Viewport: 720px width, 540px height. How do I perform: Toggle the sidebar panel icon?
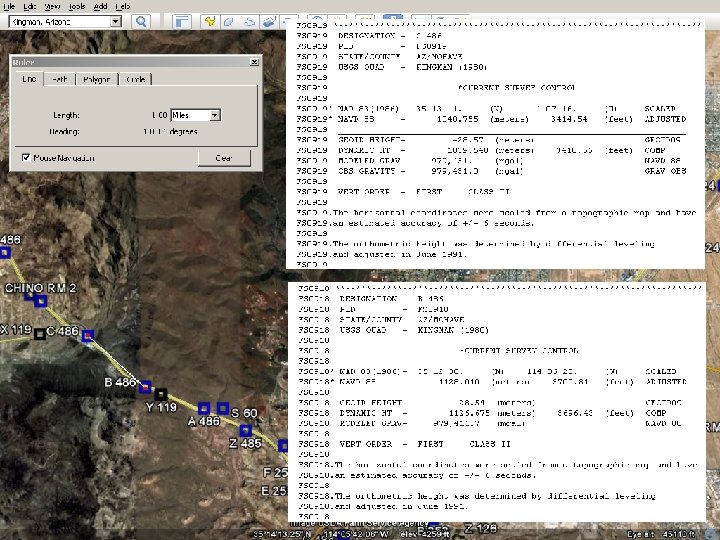tap(182, 22)
